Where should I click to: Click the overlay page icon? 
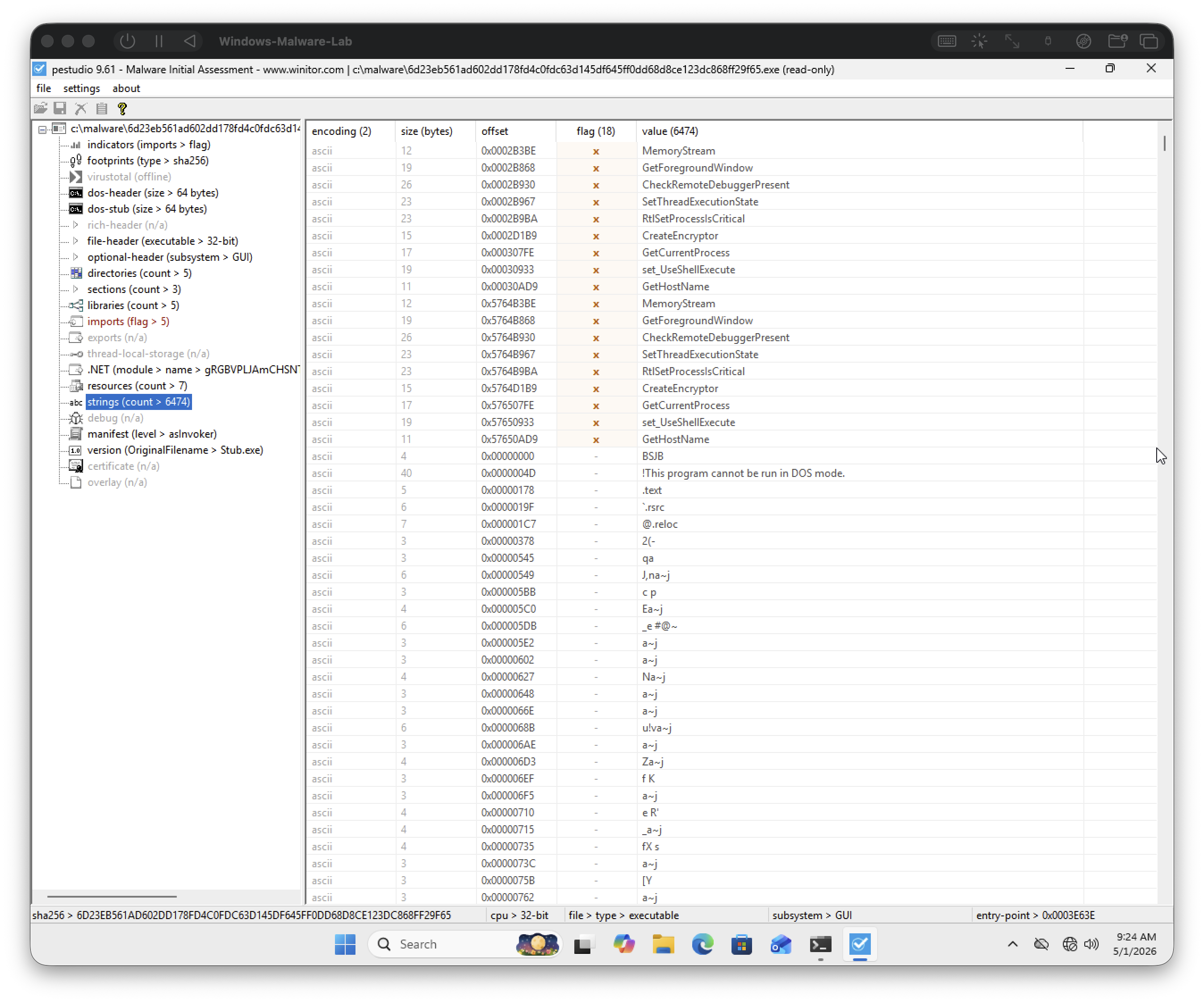75,482
